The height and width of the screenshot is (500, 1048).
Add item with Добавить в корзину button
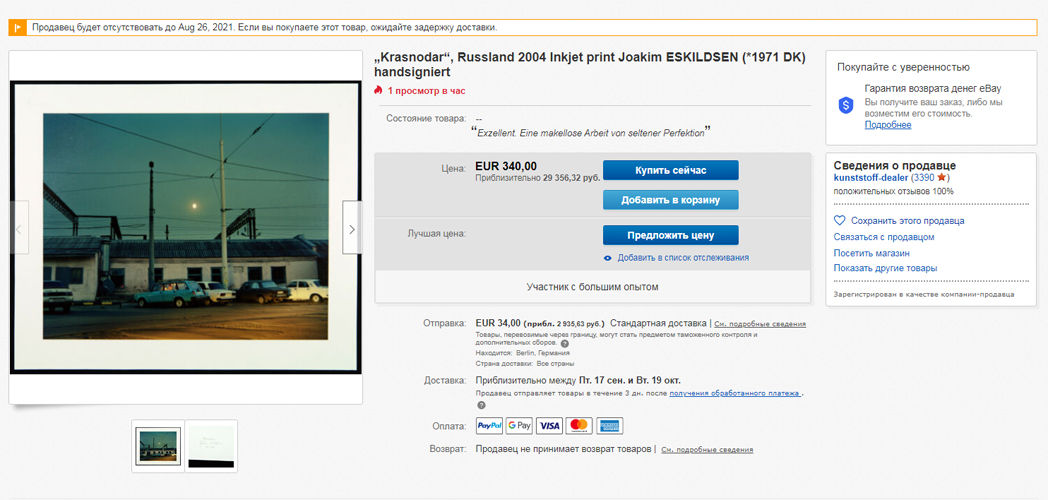[x=670, y=200]
